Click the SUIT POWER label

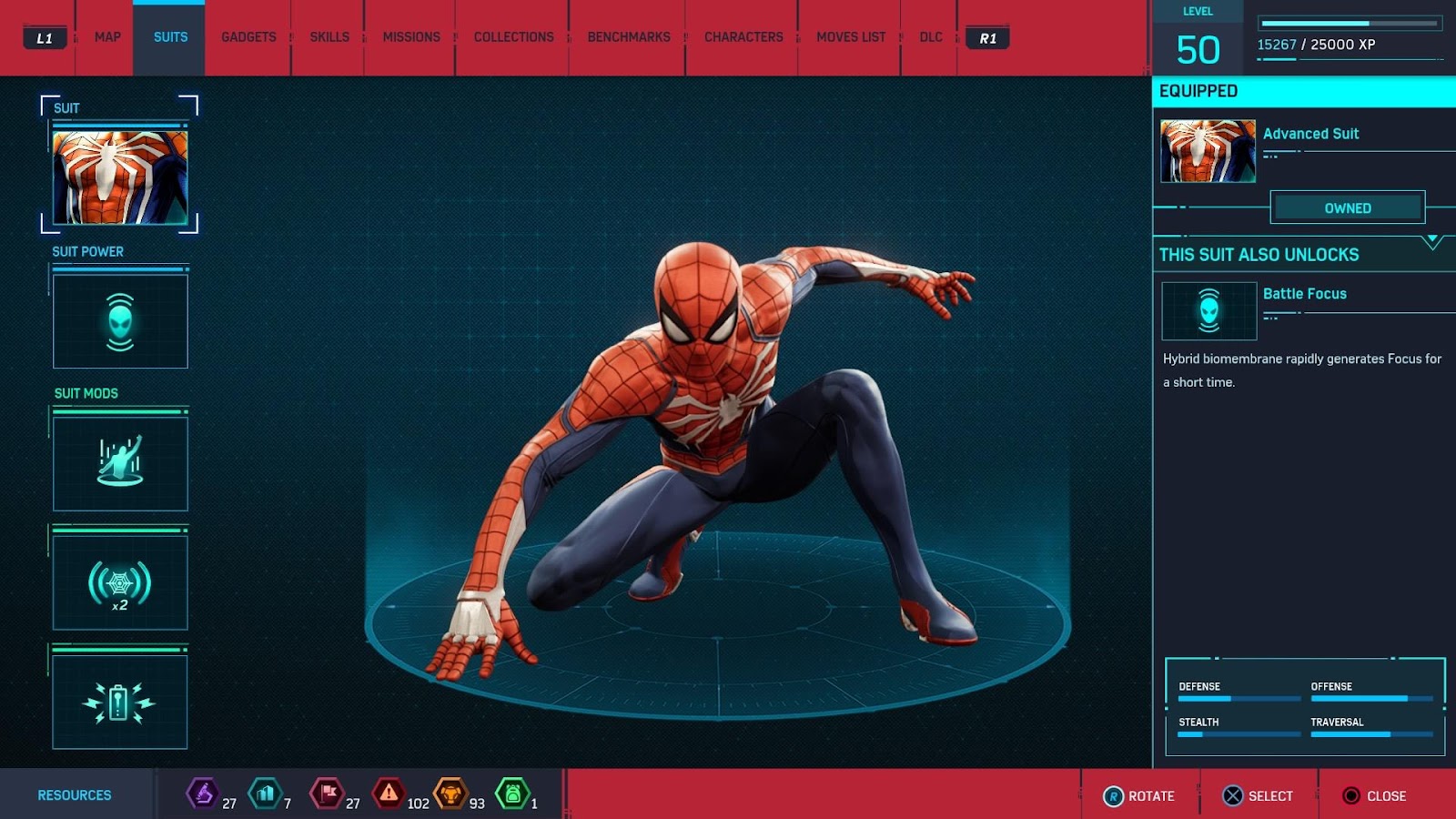tap(87, 252)
